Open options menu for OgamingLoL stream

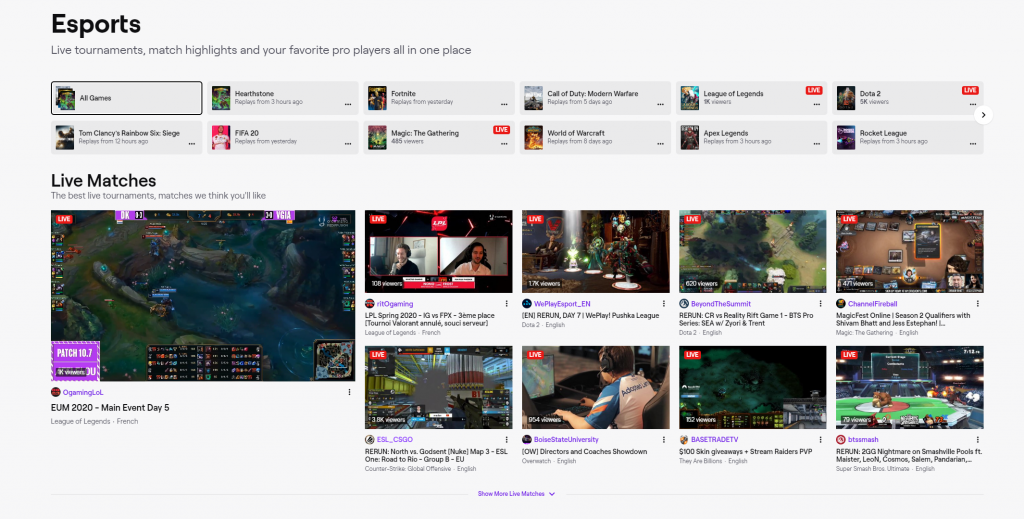[349, 392]
